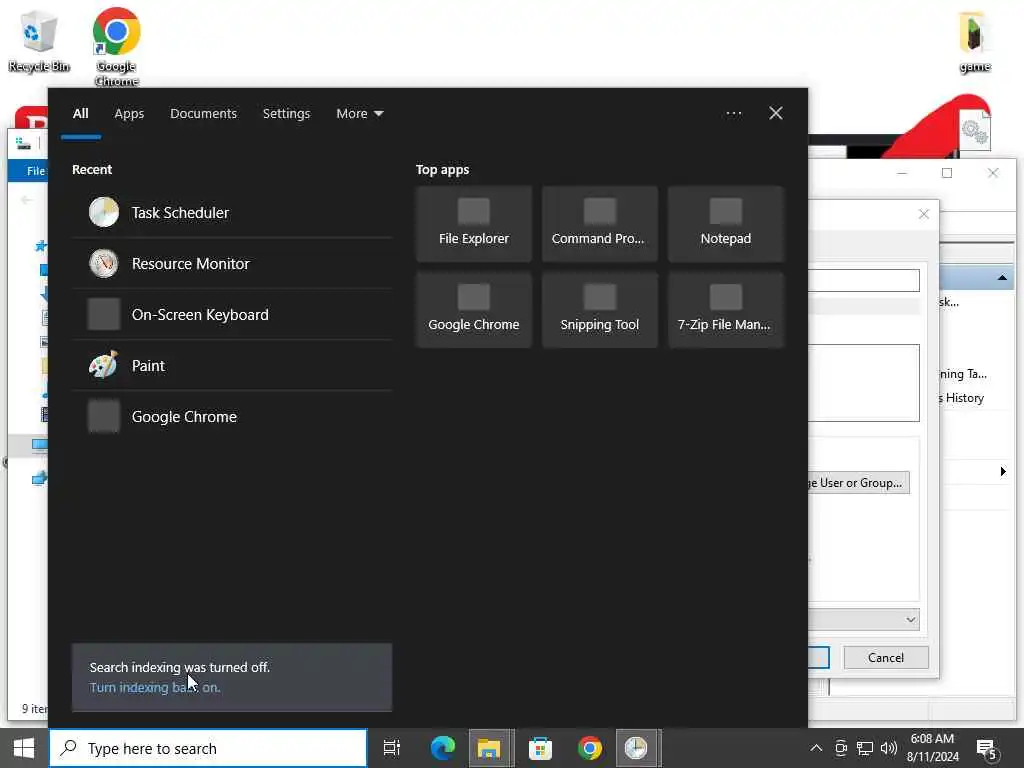Launch Snipping Tool tile in Top apps
Viewport: 1024px width, 768px height.
600,310
